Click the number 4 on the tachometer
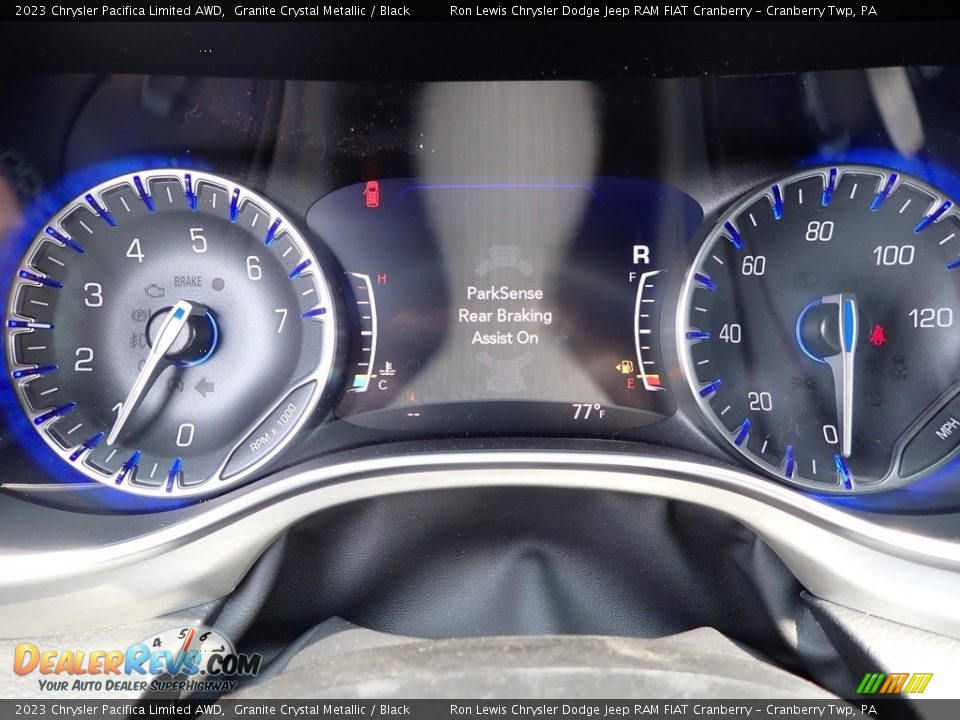 point(135,250)
